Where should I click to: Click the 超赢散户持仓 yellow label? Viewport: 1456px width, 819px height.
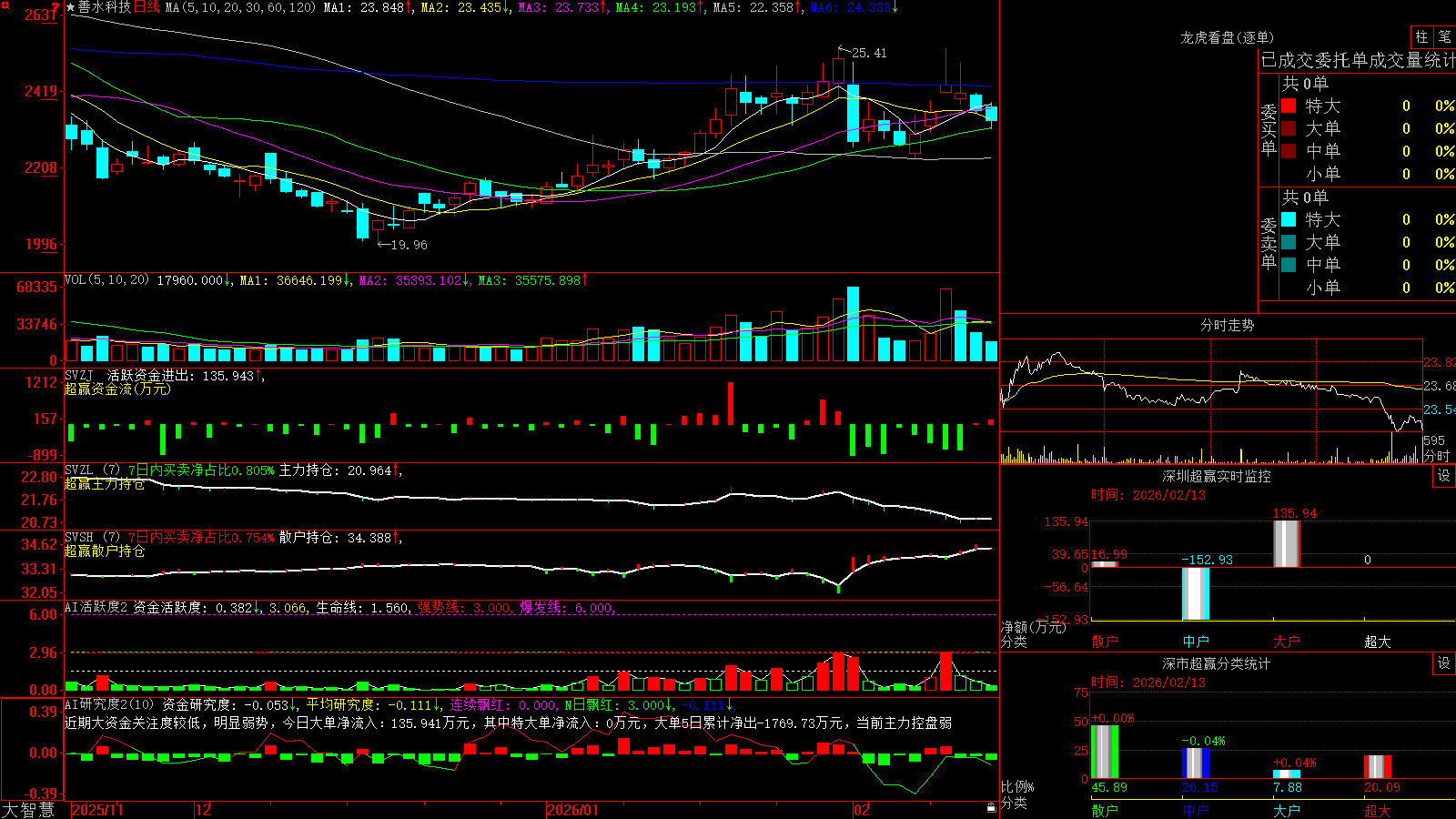[105, 551]
